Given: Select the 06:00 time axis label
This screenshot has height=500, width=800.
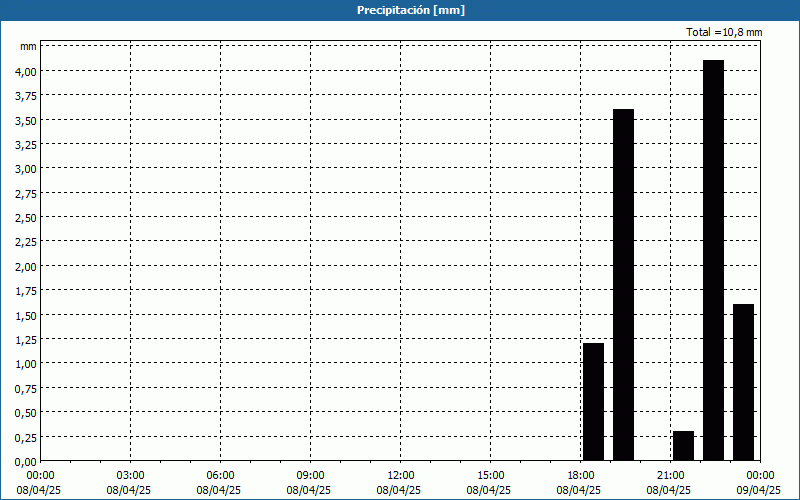Looking at the screenshot, I should click(220, 475).
